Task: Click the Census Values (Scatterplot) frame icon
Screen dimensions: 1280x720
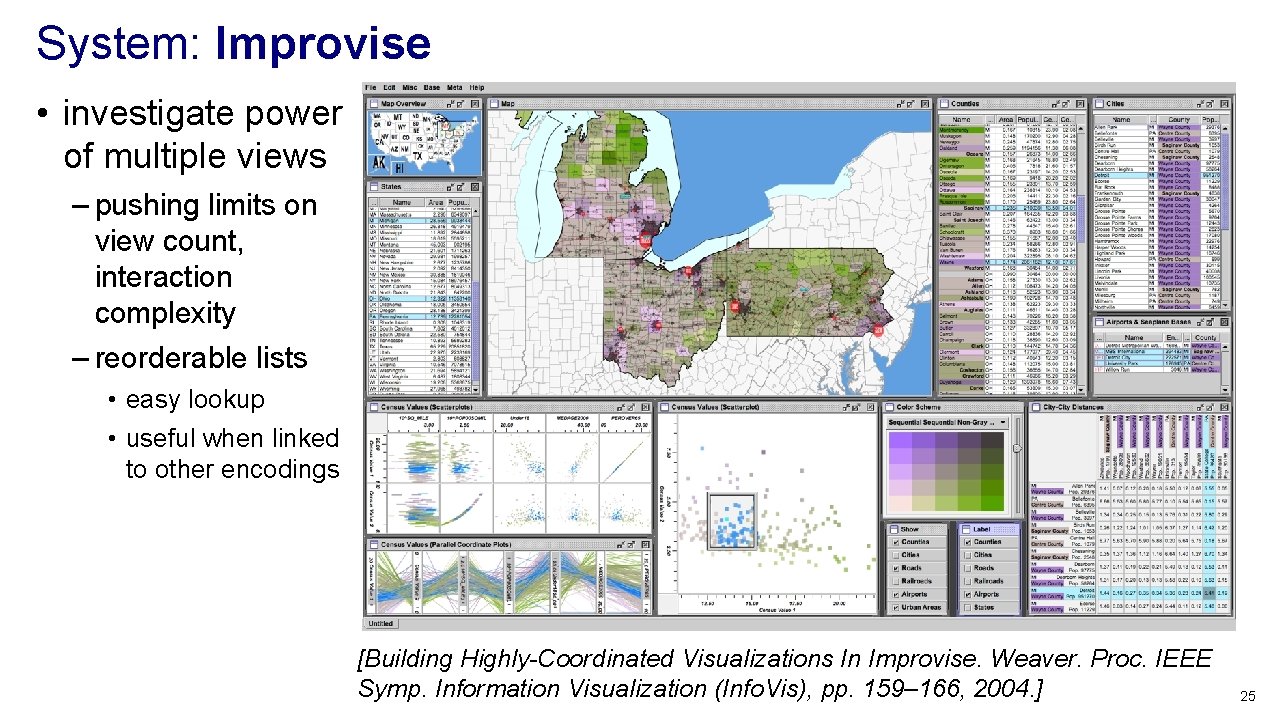Action: pos(665,407)
